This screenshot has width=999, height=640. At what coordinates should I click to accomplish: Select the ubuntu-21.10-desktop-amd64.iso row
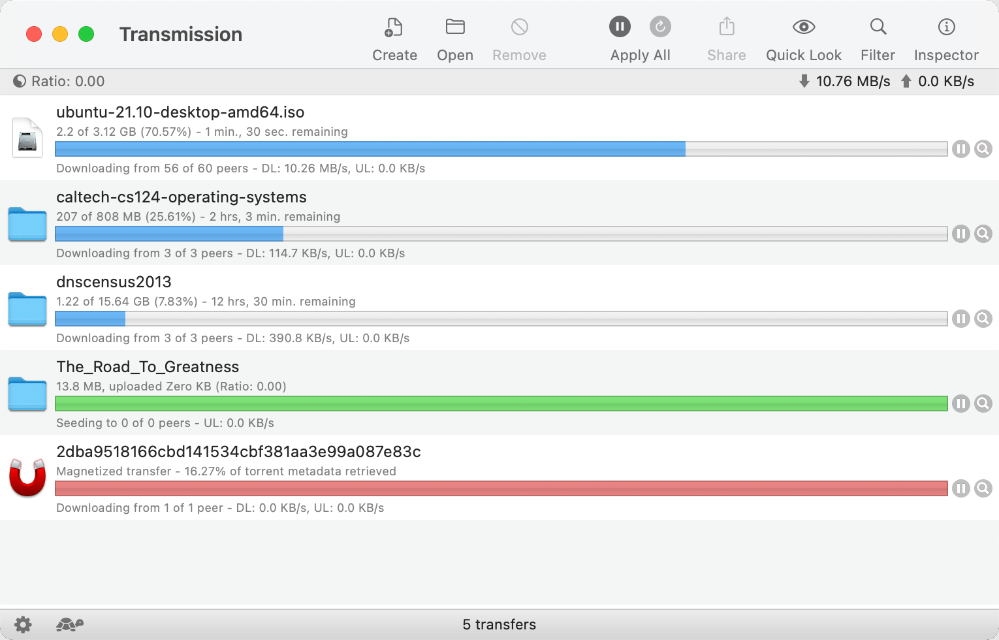click(500, 138)
